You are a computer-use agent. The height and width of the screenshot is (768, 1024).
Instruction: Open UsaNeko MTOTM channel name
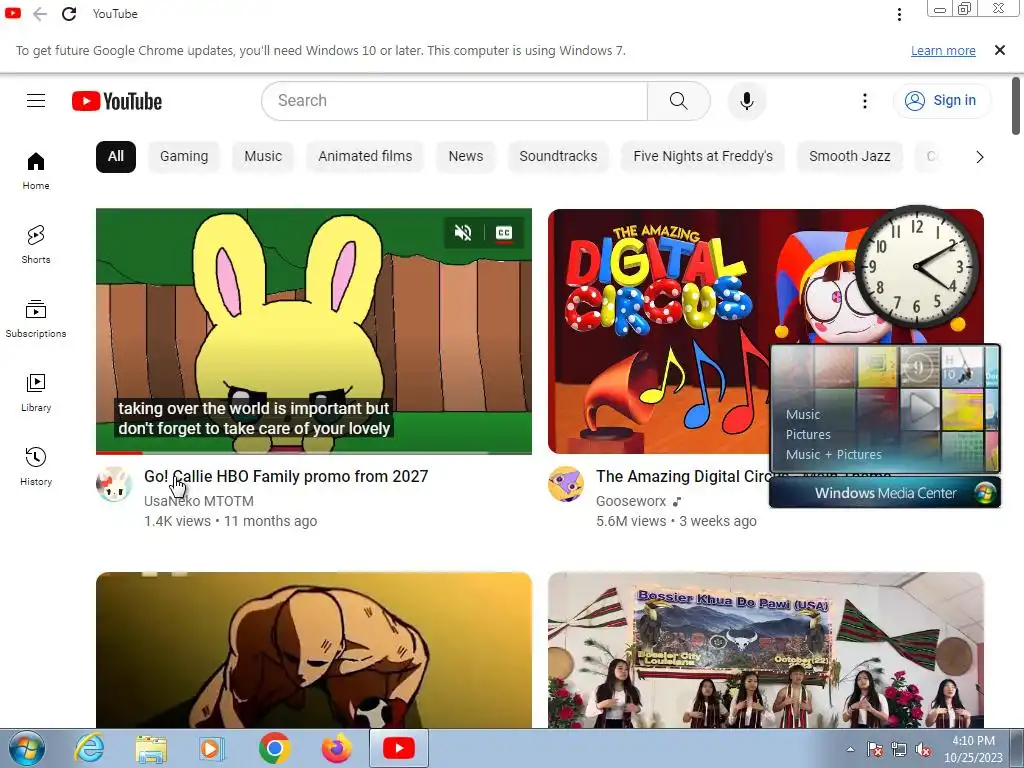point(199,501)
